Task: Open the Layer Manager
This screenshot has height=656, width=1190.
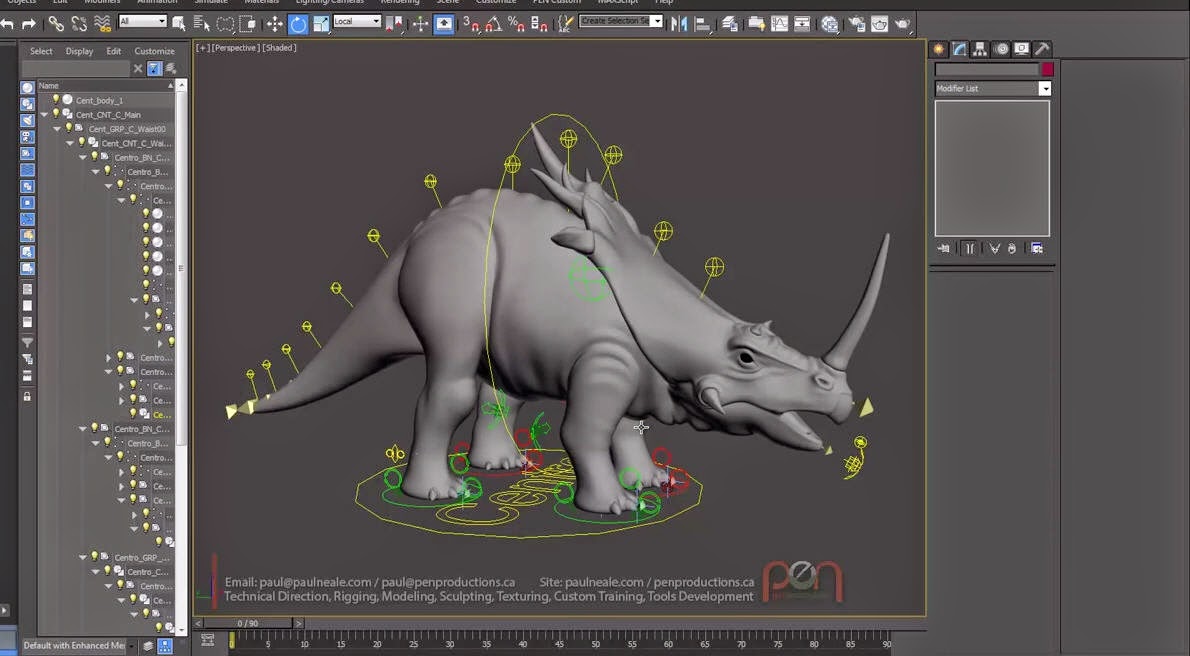Action: (x=730, y=24)
